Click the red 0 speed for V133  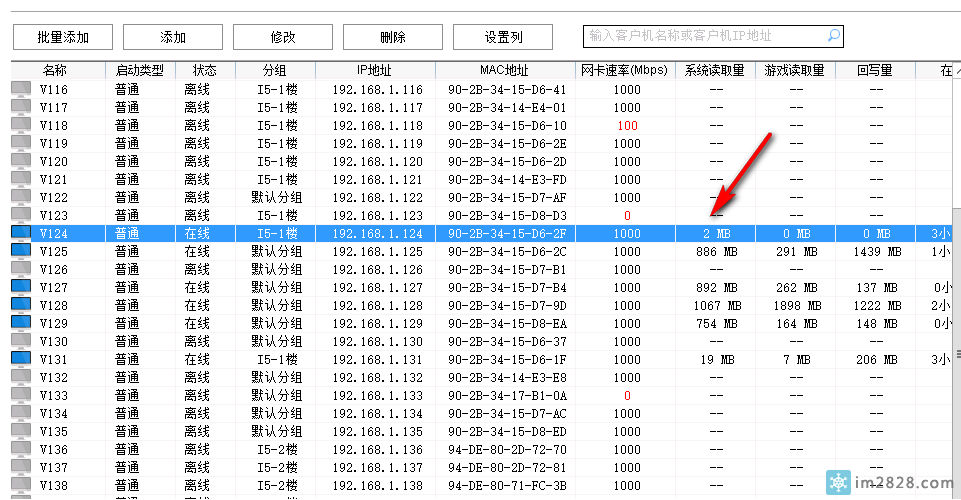pos(627,396)
